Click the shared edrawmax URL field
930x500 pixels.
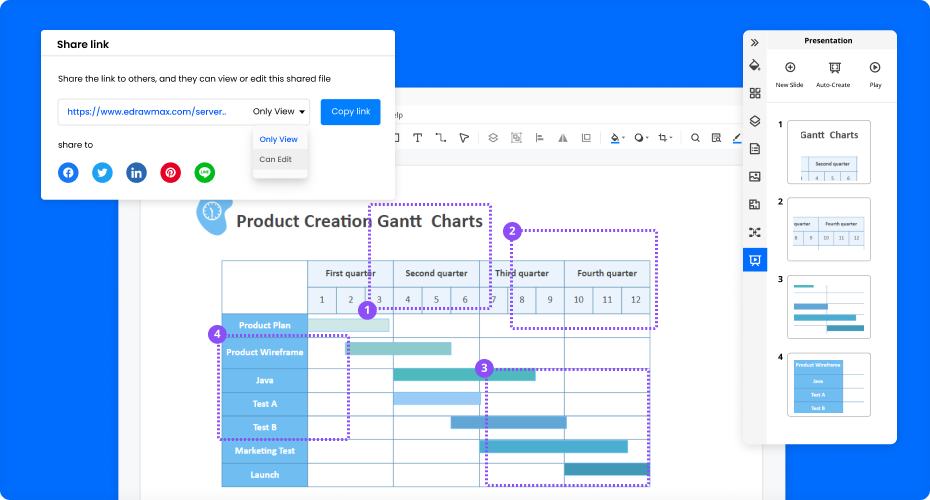[148, 112]
